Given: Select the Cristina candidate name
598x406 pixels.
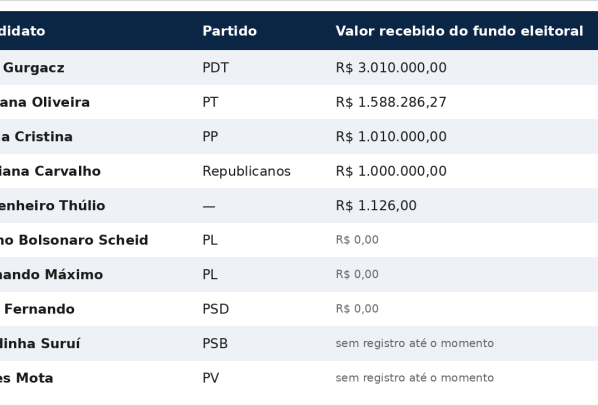Looking at the screenshot, I should pos(36,136).
